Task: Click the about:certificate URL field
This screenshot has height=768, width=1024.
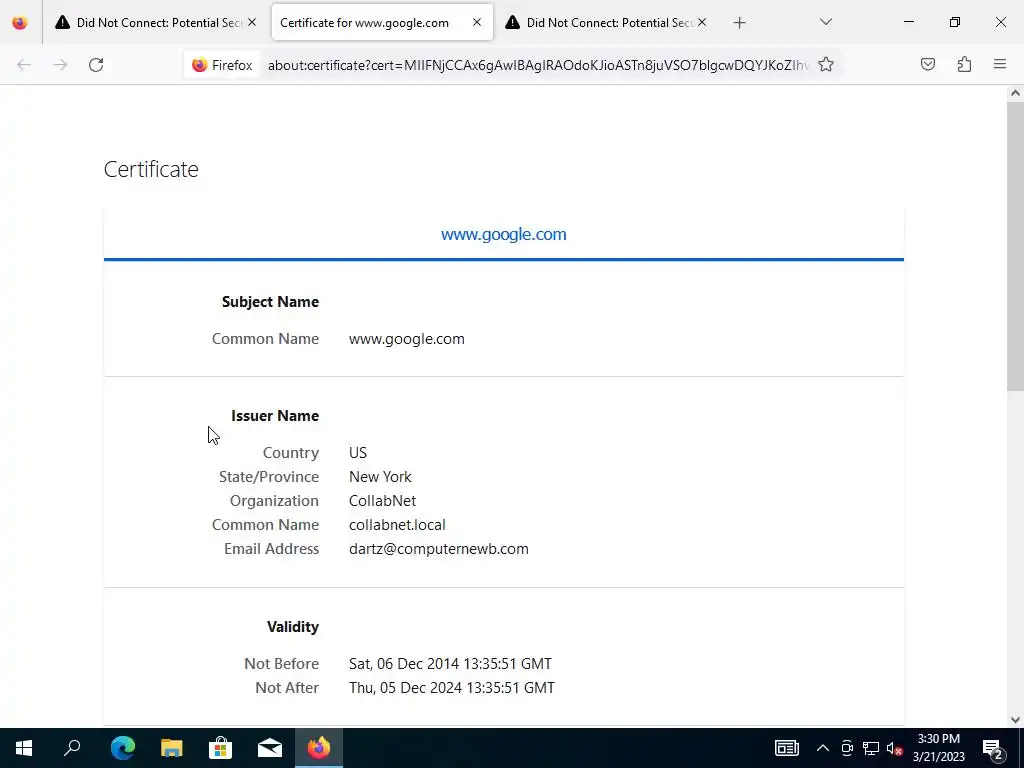Action: (x=537, y=65)
